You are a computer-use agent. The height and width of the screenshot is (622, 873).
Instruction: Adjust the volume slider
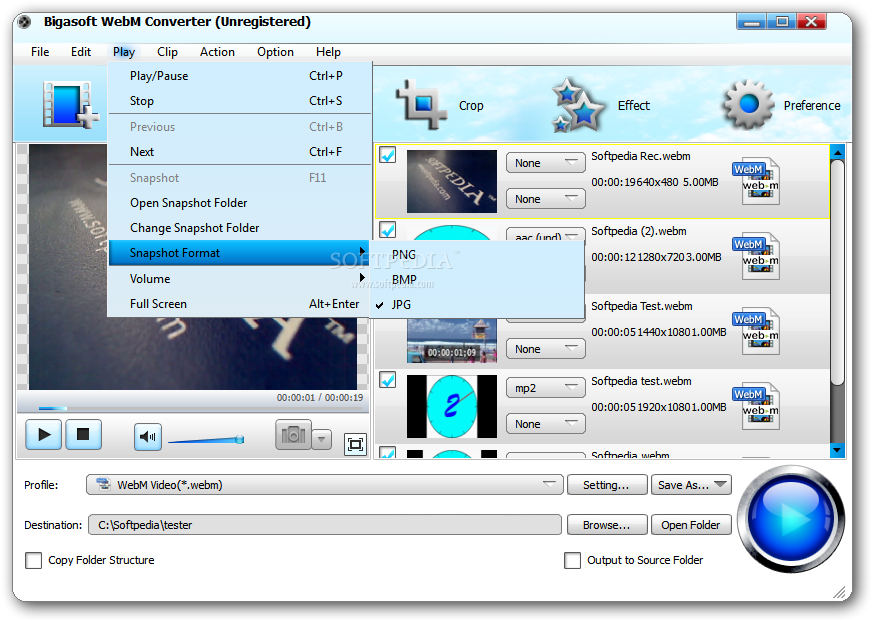206,440
